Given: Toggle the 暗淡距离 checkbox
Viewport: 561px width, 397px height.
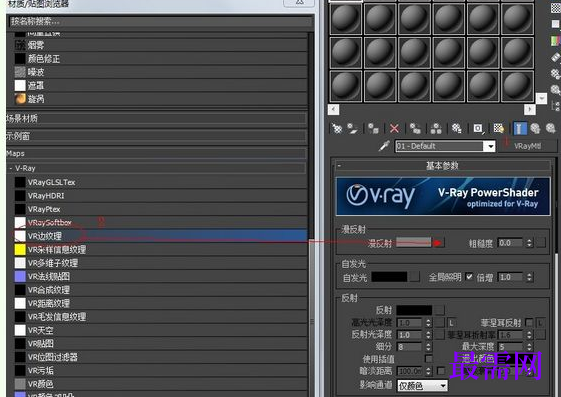Looking at the screenshot, I should (441, 371).
